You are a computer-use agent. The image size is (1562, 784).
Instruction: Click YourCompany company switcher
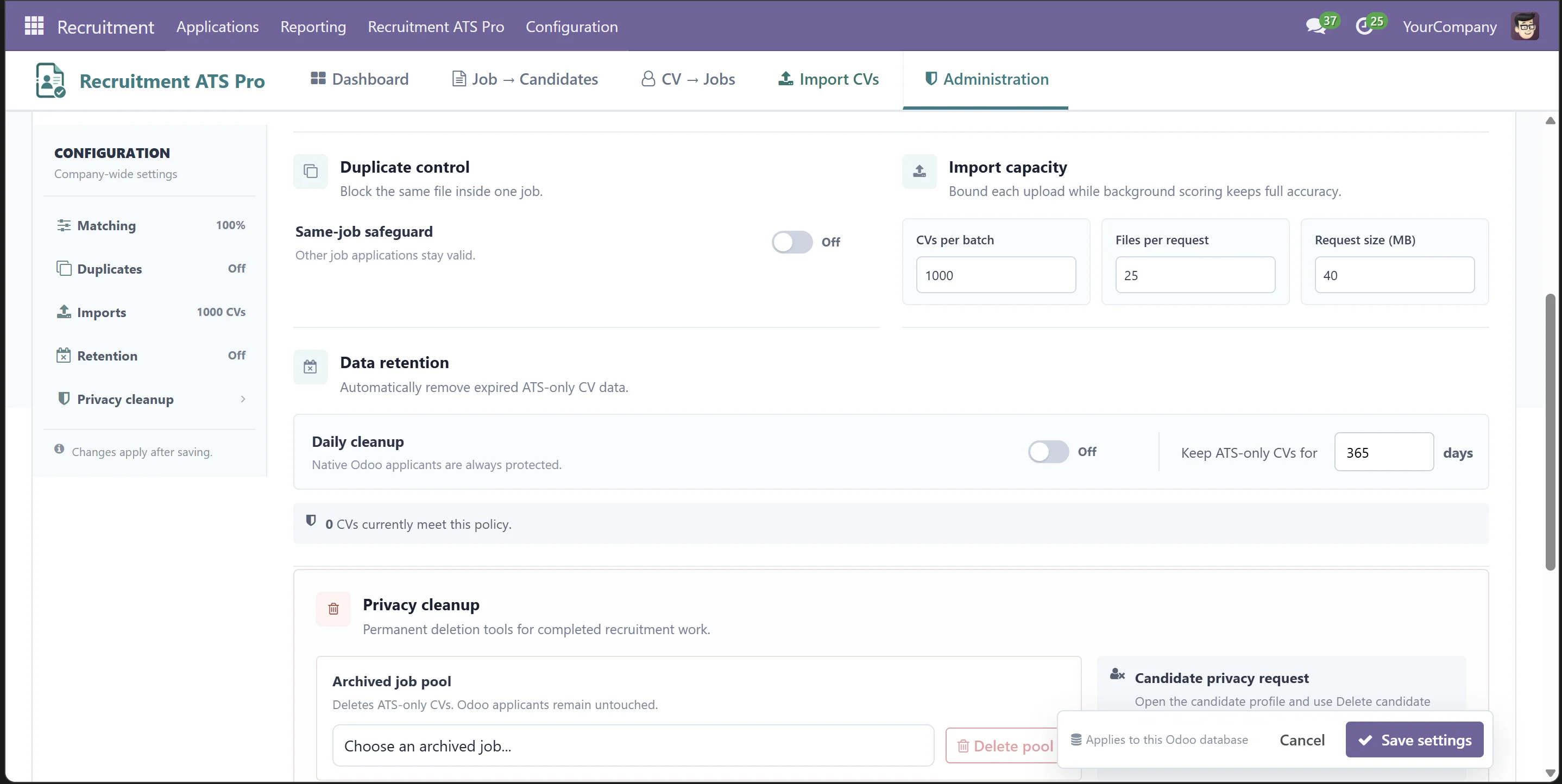pyautogui.click(x=1449, y=26)
